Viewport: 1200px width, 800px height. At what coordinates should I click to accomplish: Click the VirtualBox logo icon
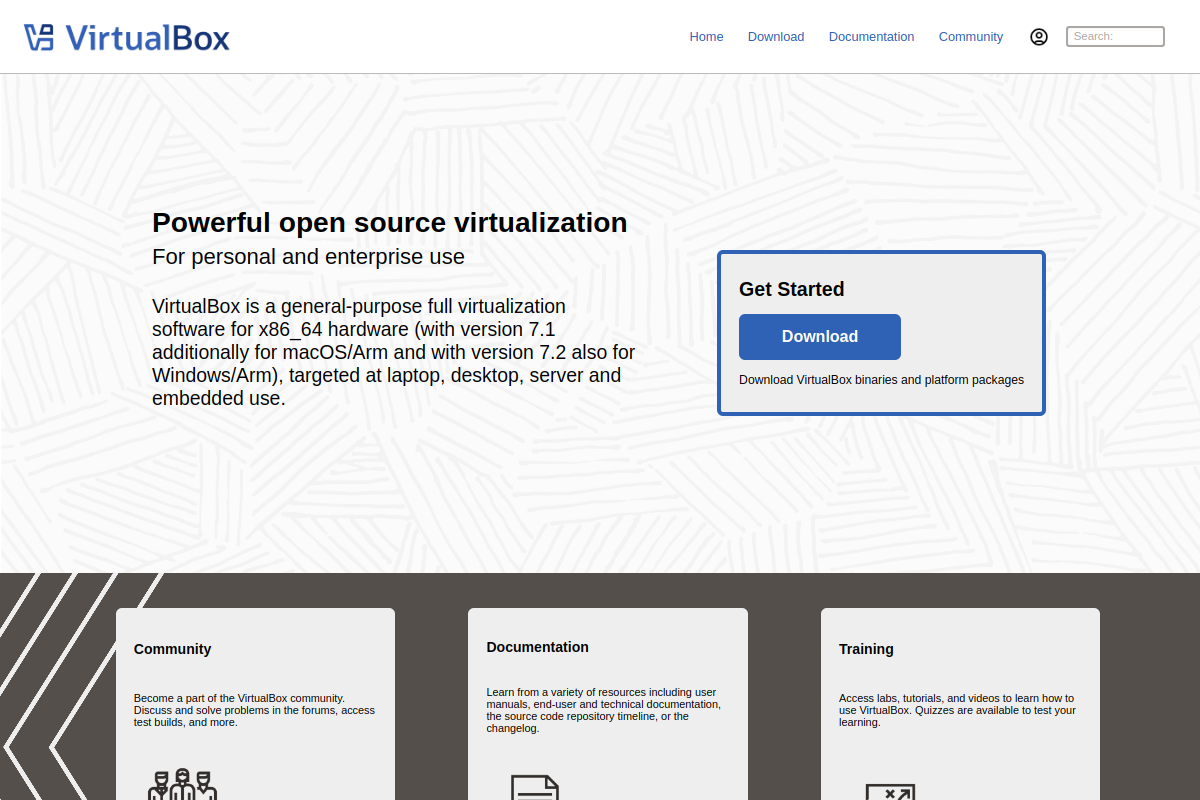pyautogui.click(x=39, y=37)
